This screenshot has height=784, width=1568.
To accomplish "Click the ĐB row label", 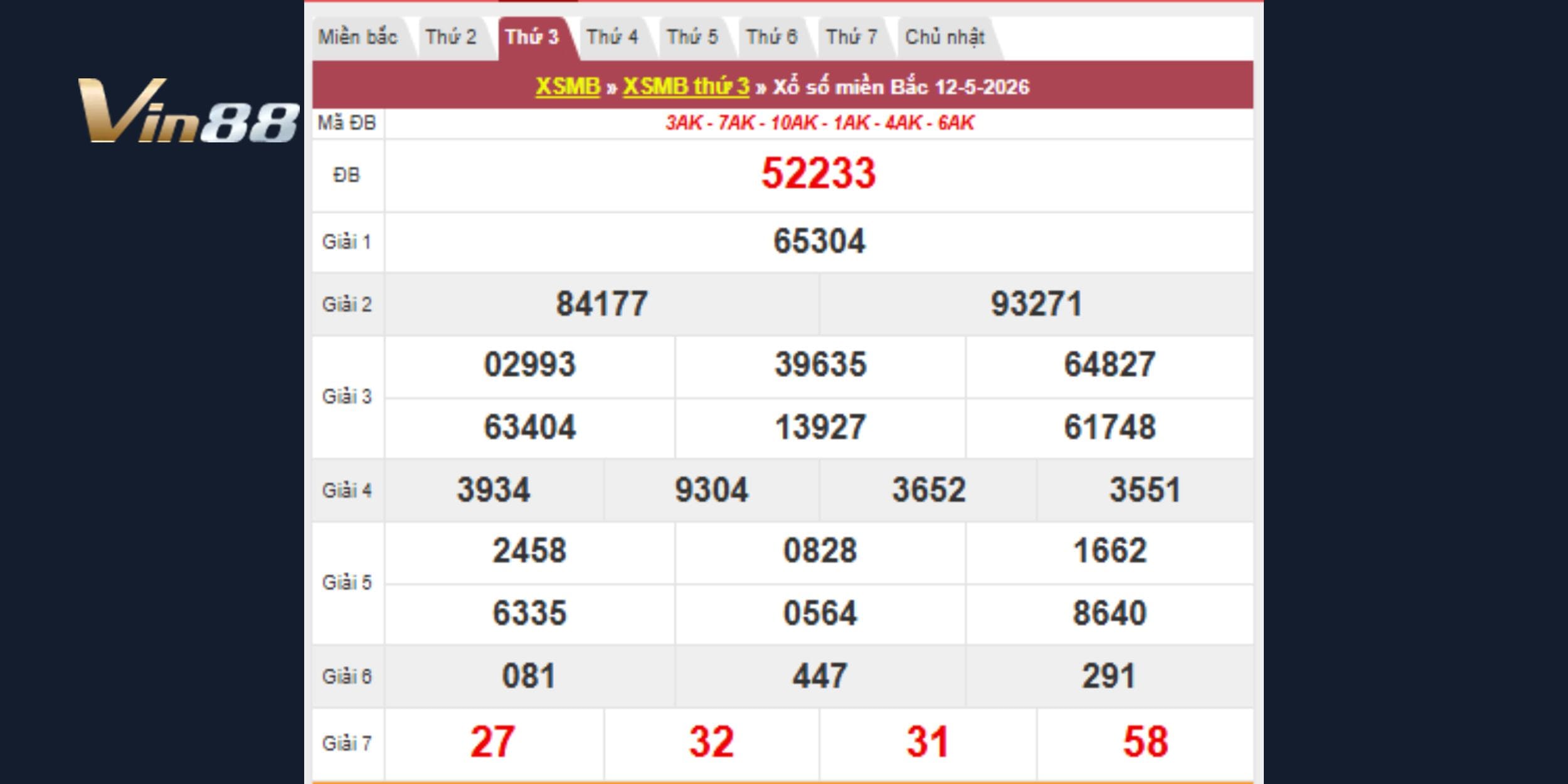I will 347,175.
